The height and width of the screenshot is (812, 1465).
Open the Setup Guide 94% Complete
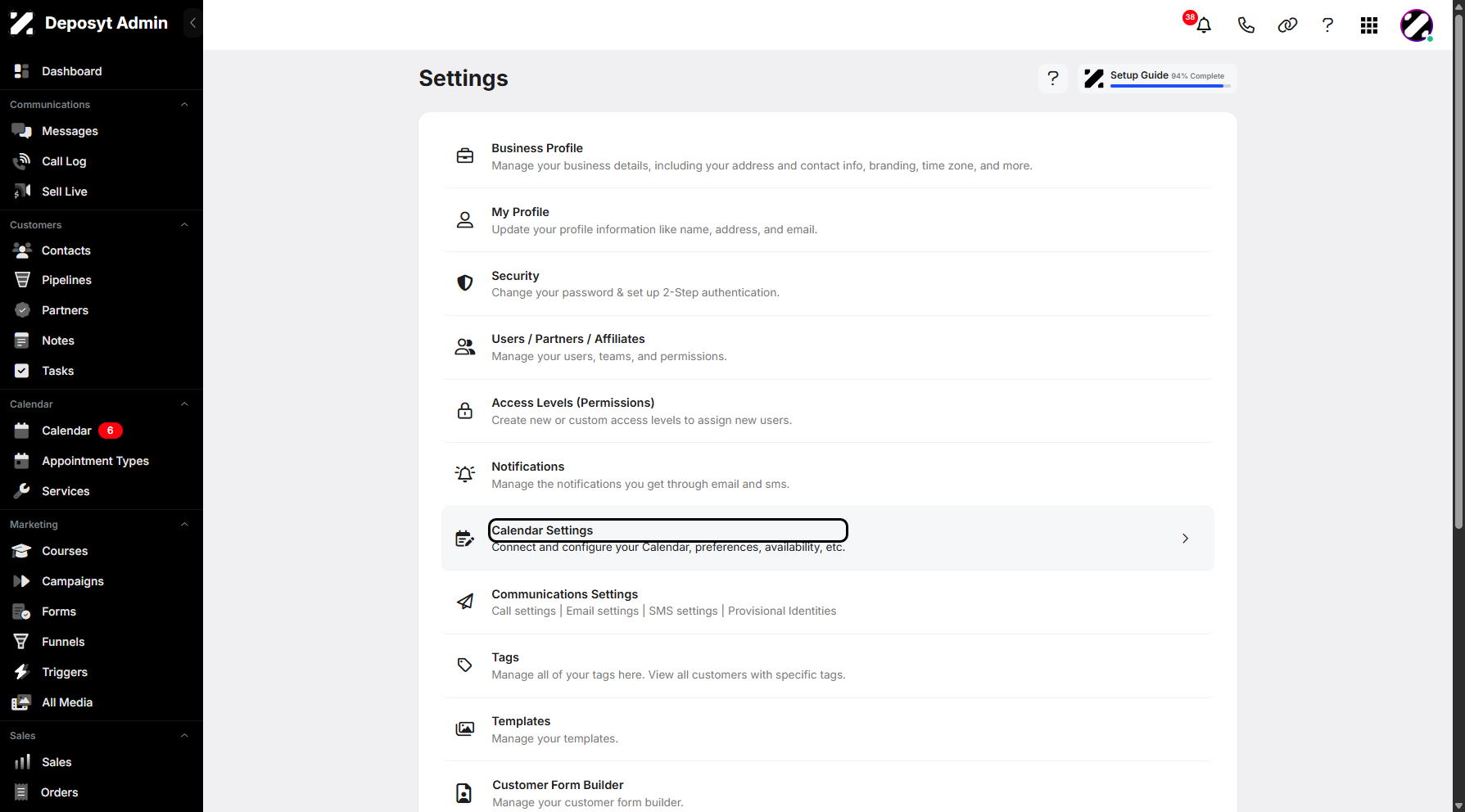[1157, 78]
